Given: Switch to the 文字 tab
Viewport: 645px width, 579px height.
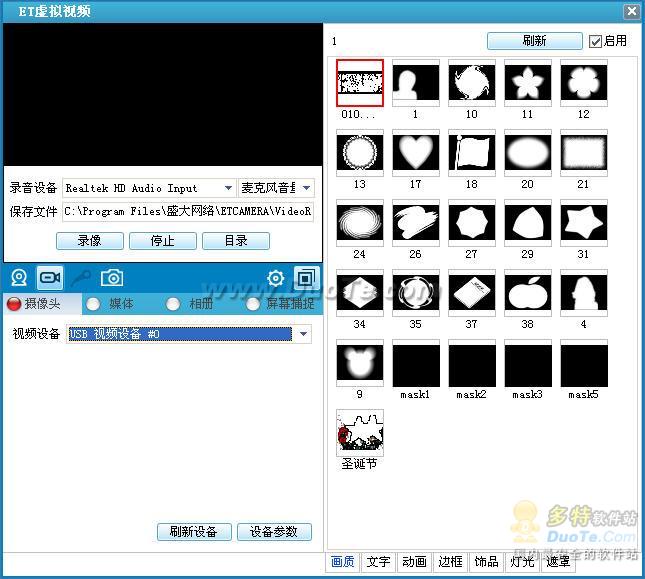Looking at the screenshot, I should (378, 562).
